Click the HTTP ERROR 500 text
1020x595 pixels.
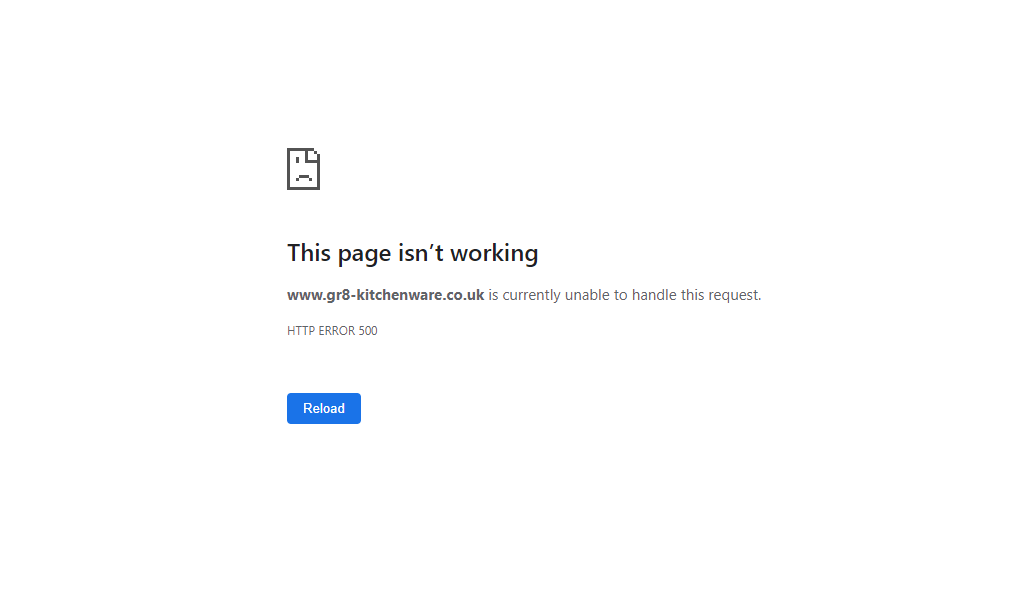[x=332, y=331]
